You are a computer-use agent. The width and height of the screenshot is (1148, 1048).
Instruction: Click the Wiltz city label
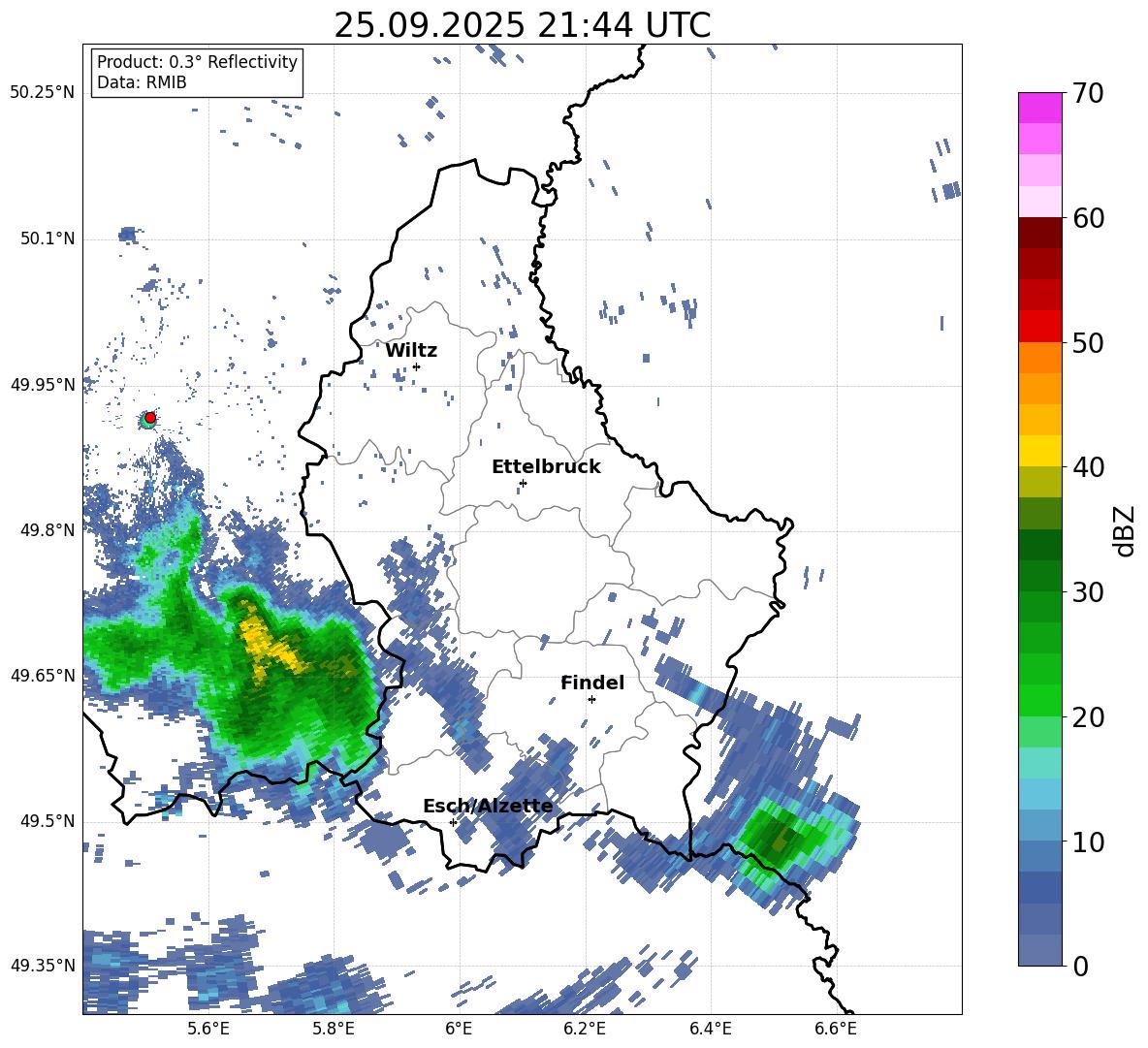click(x=411, y=351)
